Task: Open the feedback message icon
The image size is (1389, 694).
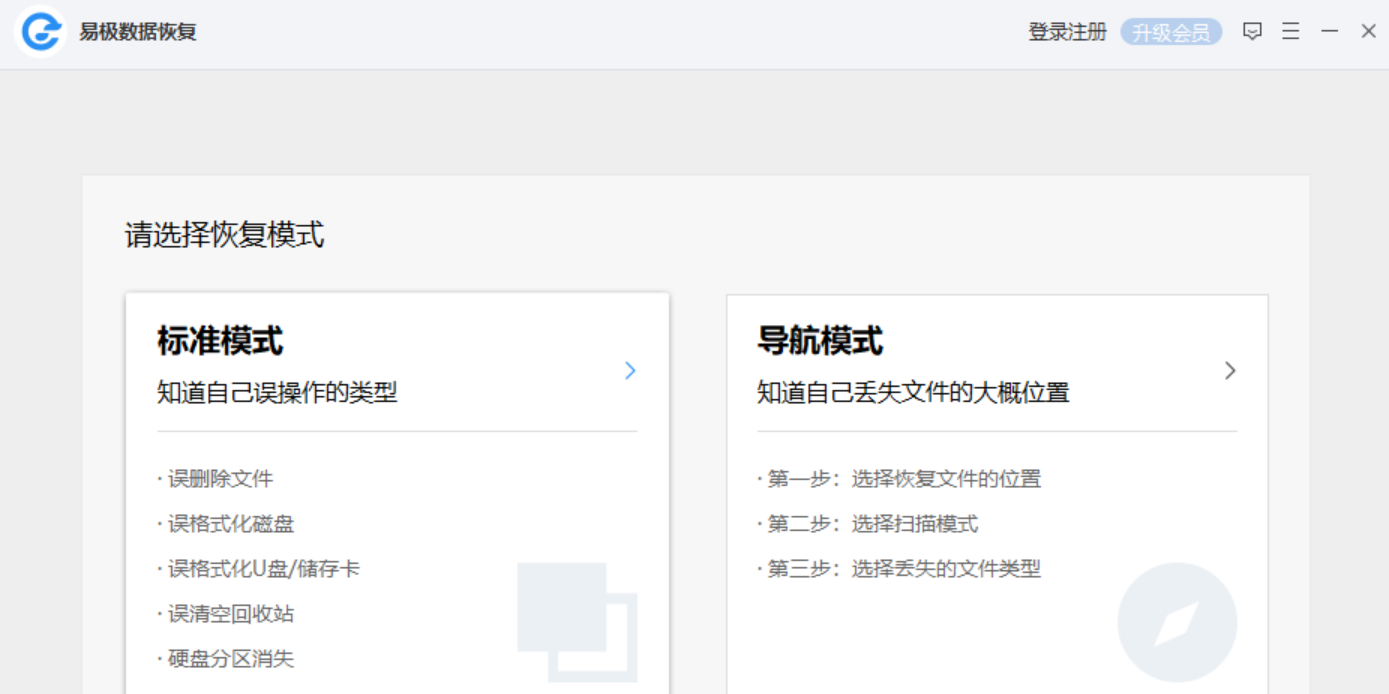Action: point(1252,32)
